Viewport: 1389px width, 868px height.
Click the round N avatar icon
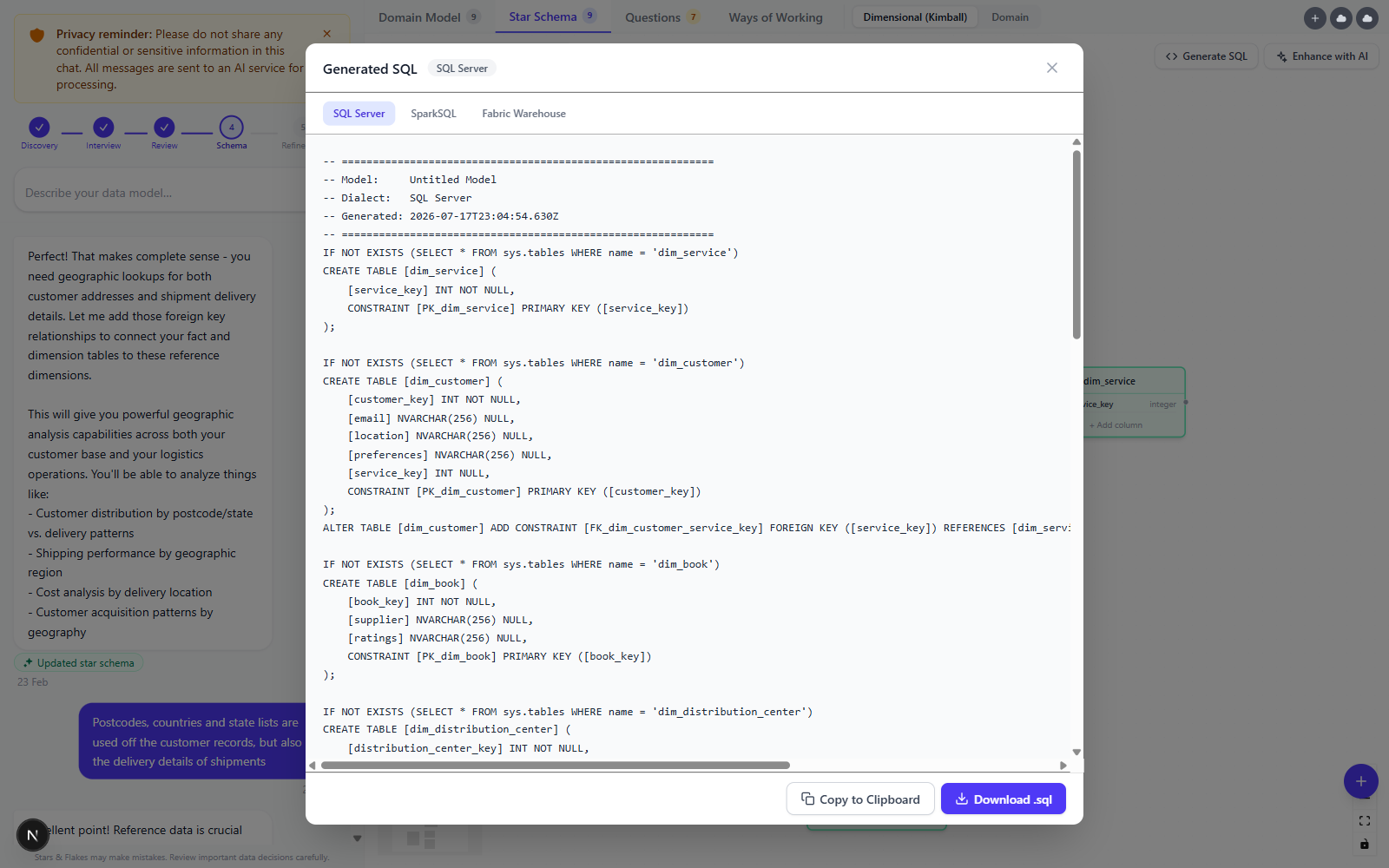click(33, 835)
